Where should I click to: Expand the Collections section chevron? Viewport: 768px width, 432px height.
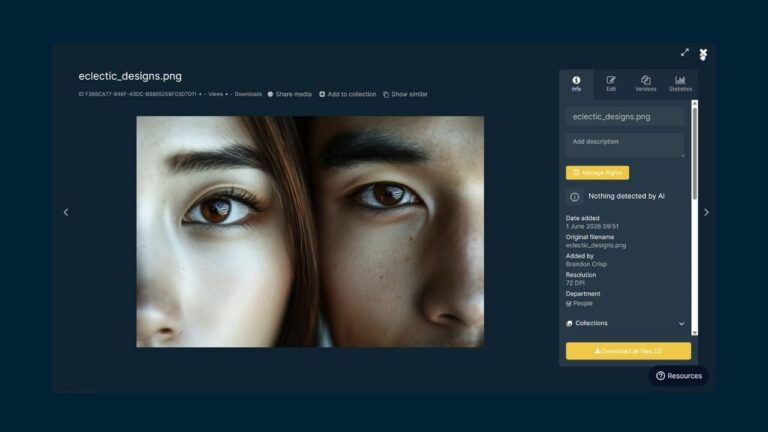coord(681,324)
